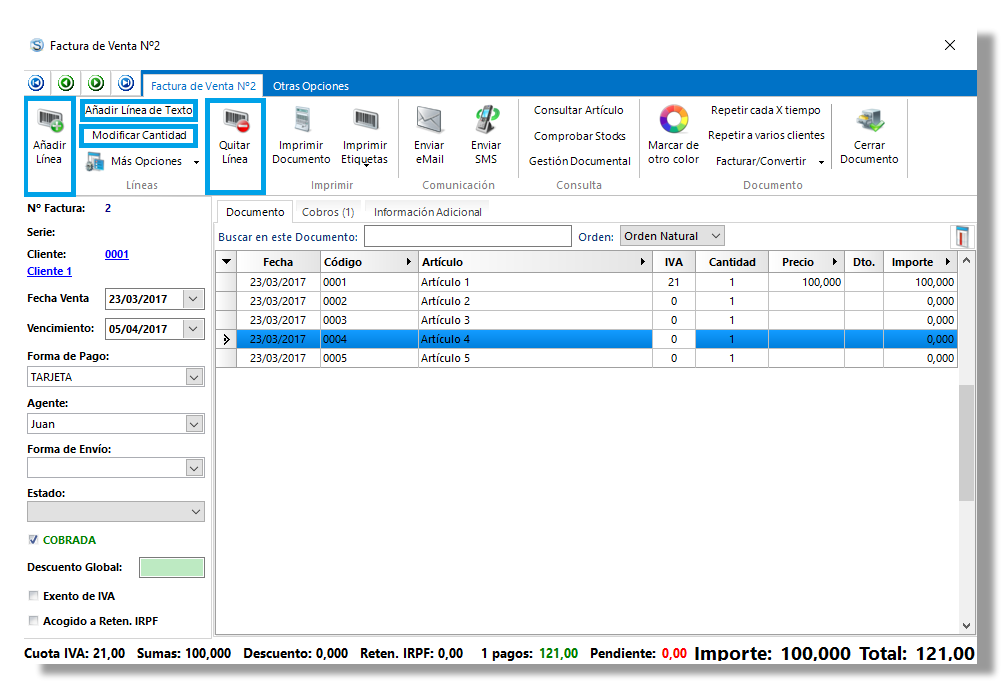Click Comprobar Stocks button
The image size is (1001, 688).
coord(579,136)
